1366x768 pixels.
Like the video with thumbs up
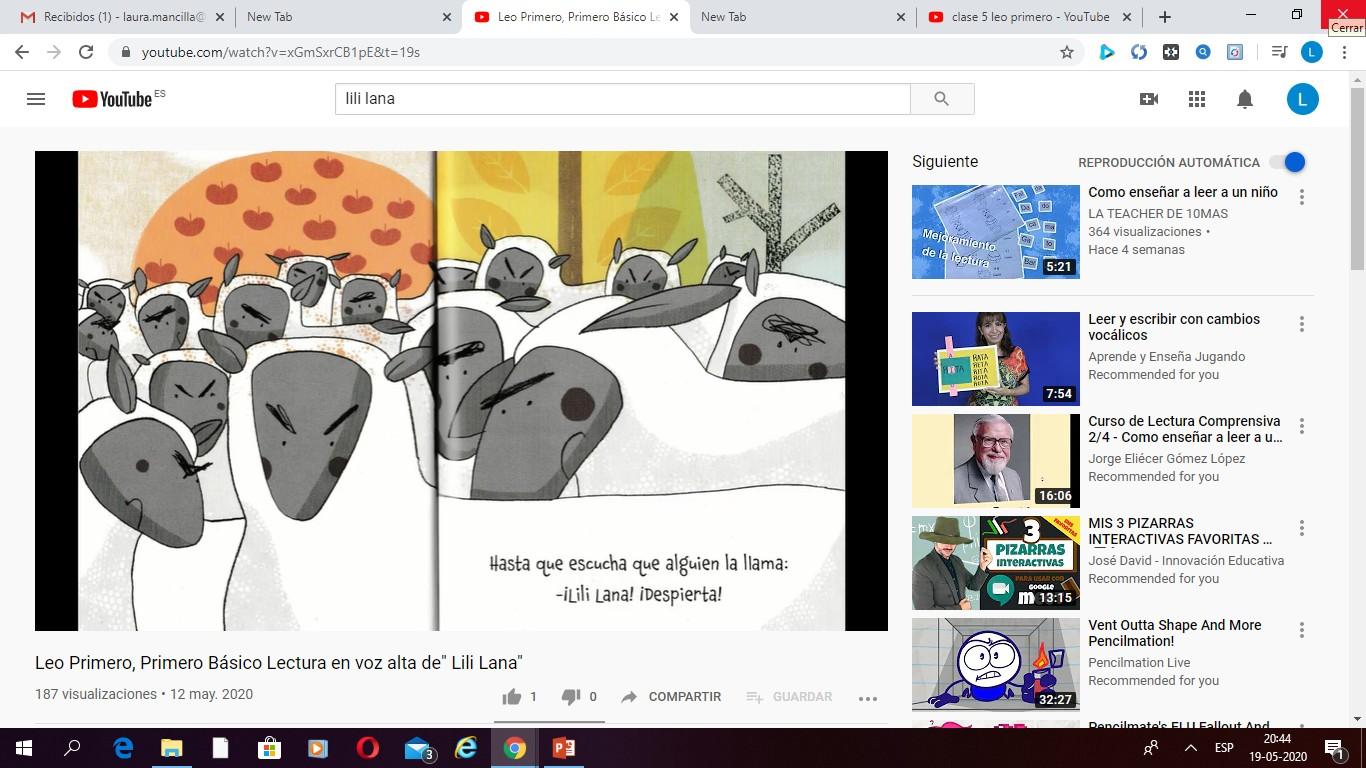[520, 697]
